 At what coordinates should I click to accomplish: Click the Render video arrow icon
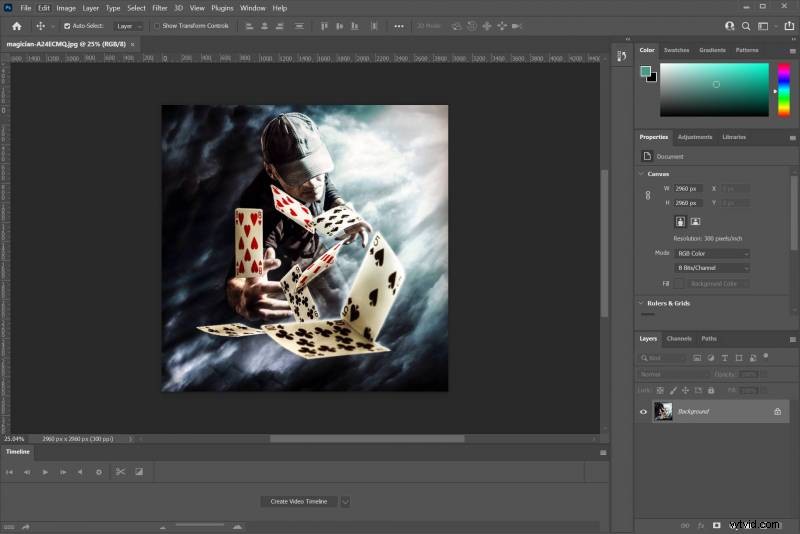(x=26, y=527)
